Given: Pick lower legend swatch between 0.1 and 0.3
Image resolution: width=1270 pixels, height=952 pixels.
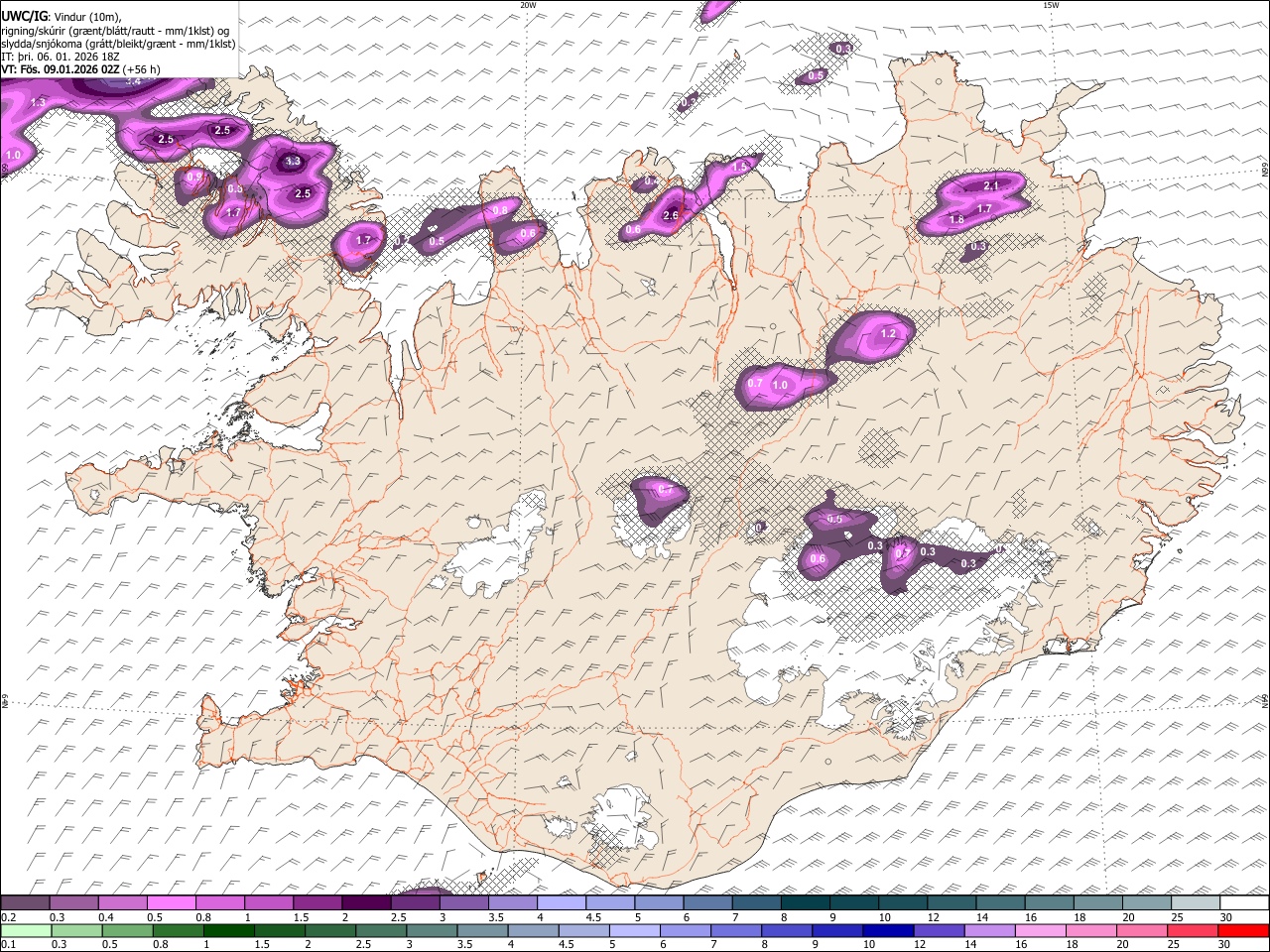Looking at the screenshot, I should (x=26, y=930).
